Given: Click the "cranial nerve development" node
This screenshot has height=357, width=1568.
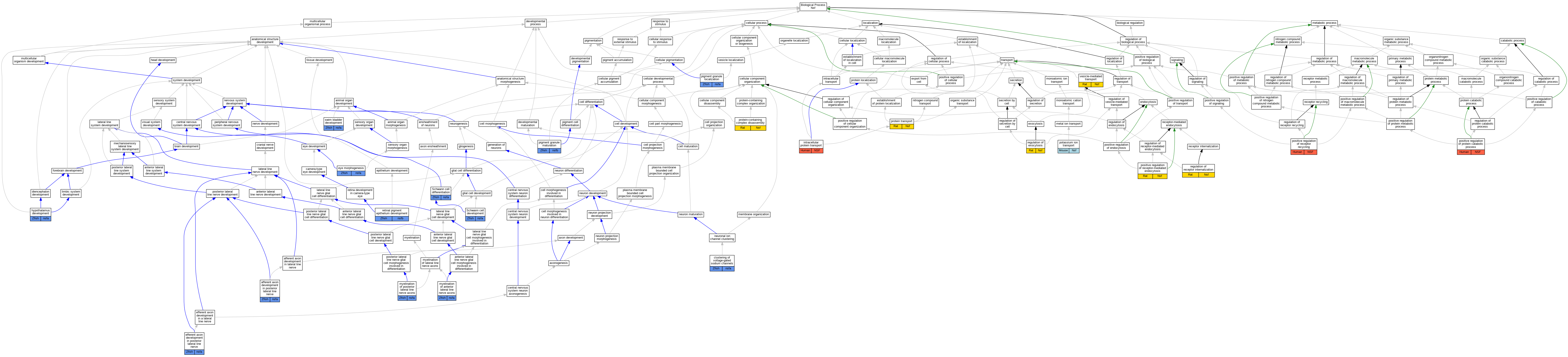Looking at the screenshot, I should [265, 147].
